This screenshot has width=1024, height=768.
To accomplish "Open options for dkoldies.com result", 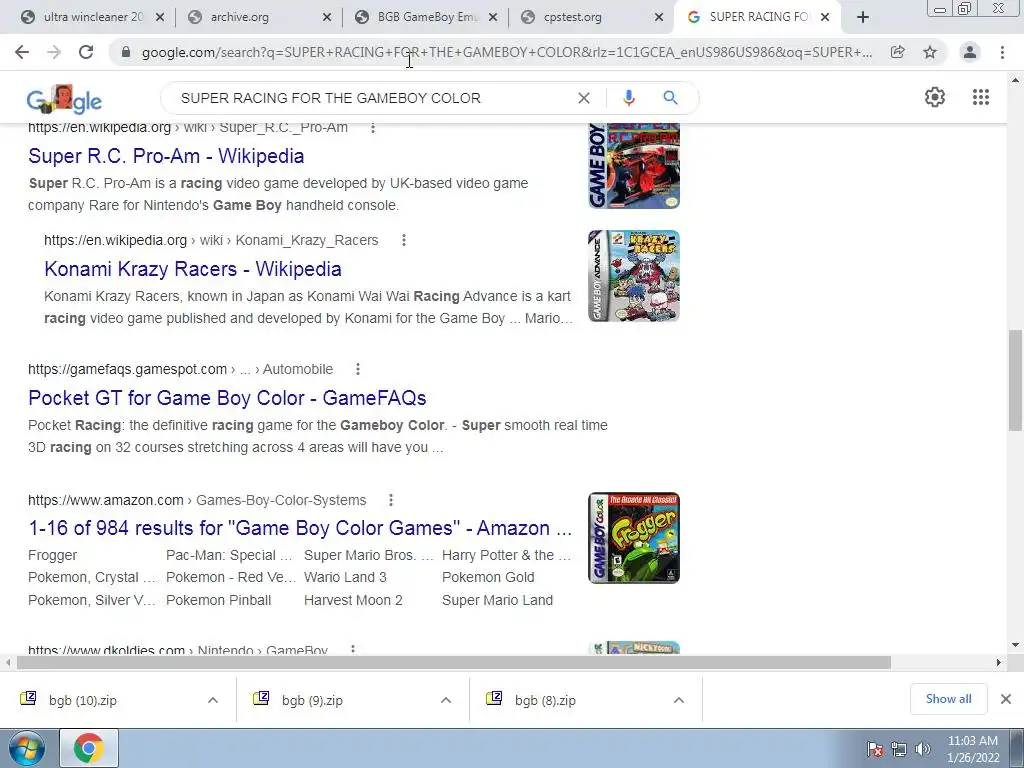I will pos(353,650).
